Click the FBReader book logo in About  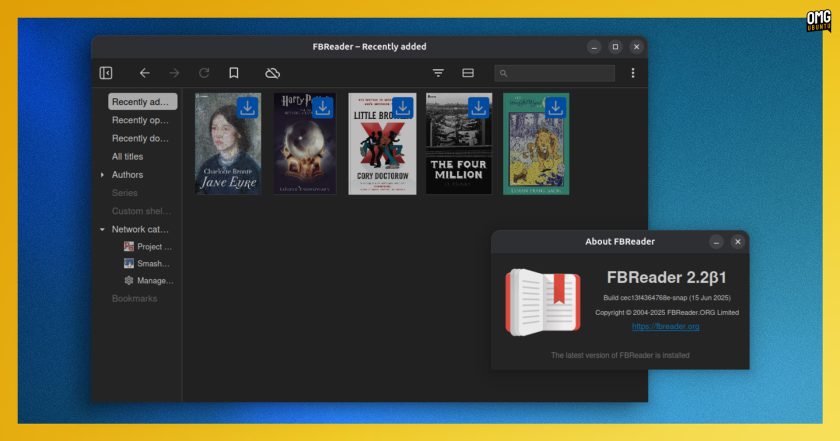pyautogui.click(x=543, y=302)
